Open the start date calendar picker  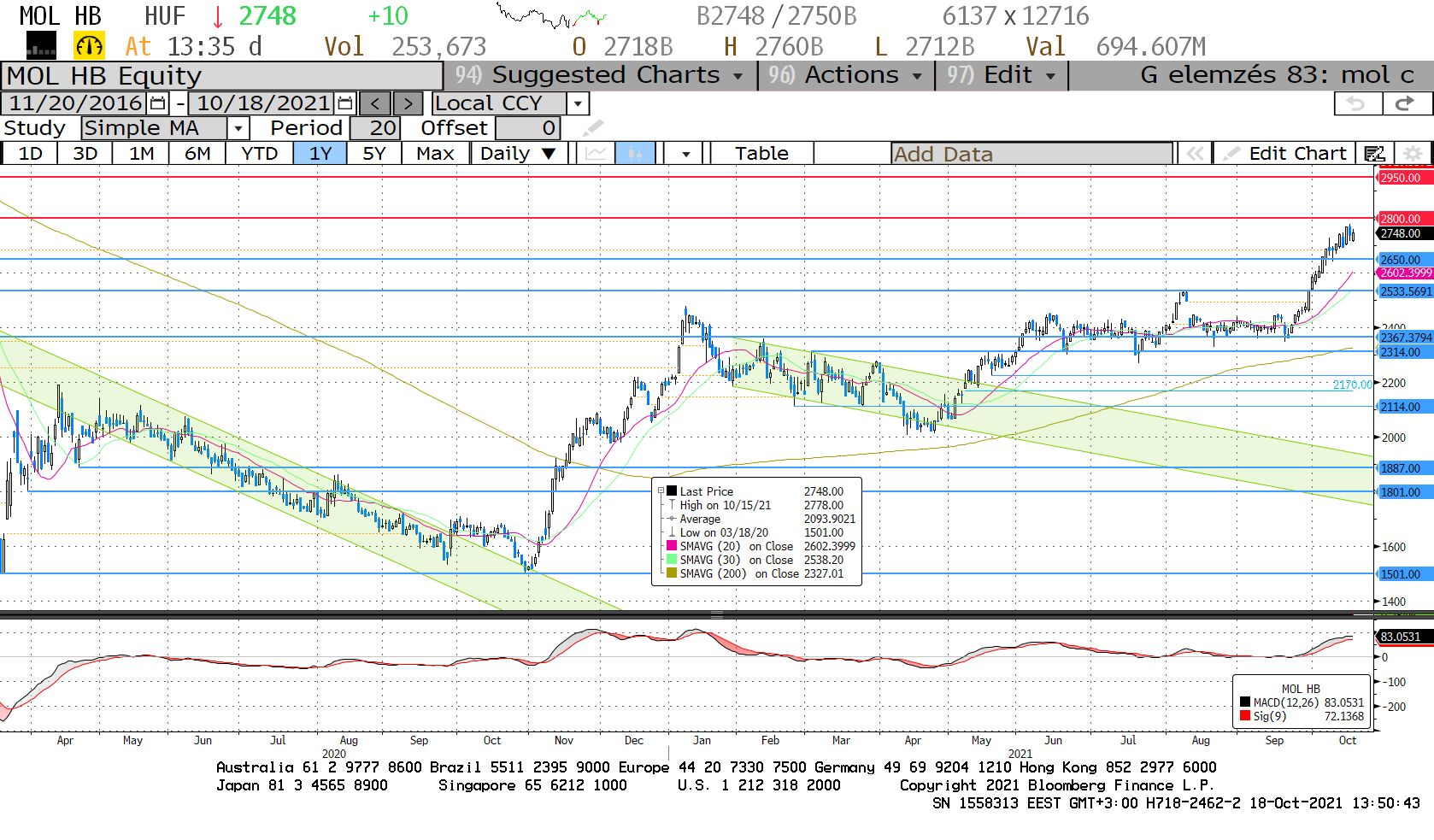(x=158, y=103)
